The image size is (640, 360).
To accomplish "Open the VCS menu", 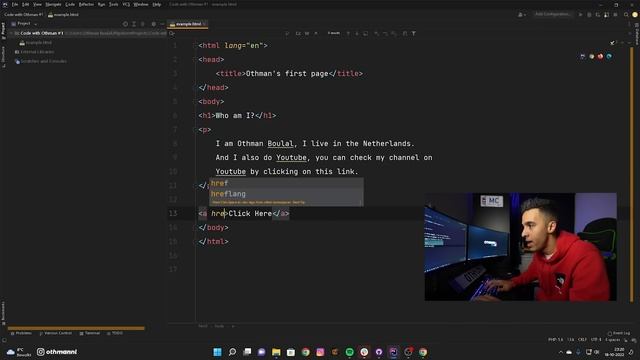I will (126, 4).
